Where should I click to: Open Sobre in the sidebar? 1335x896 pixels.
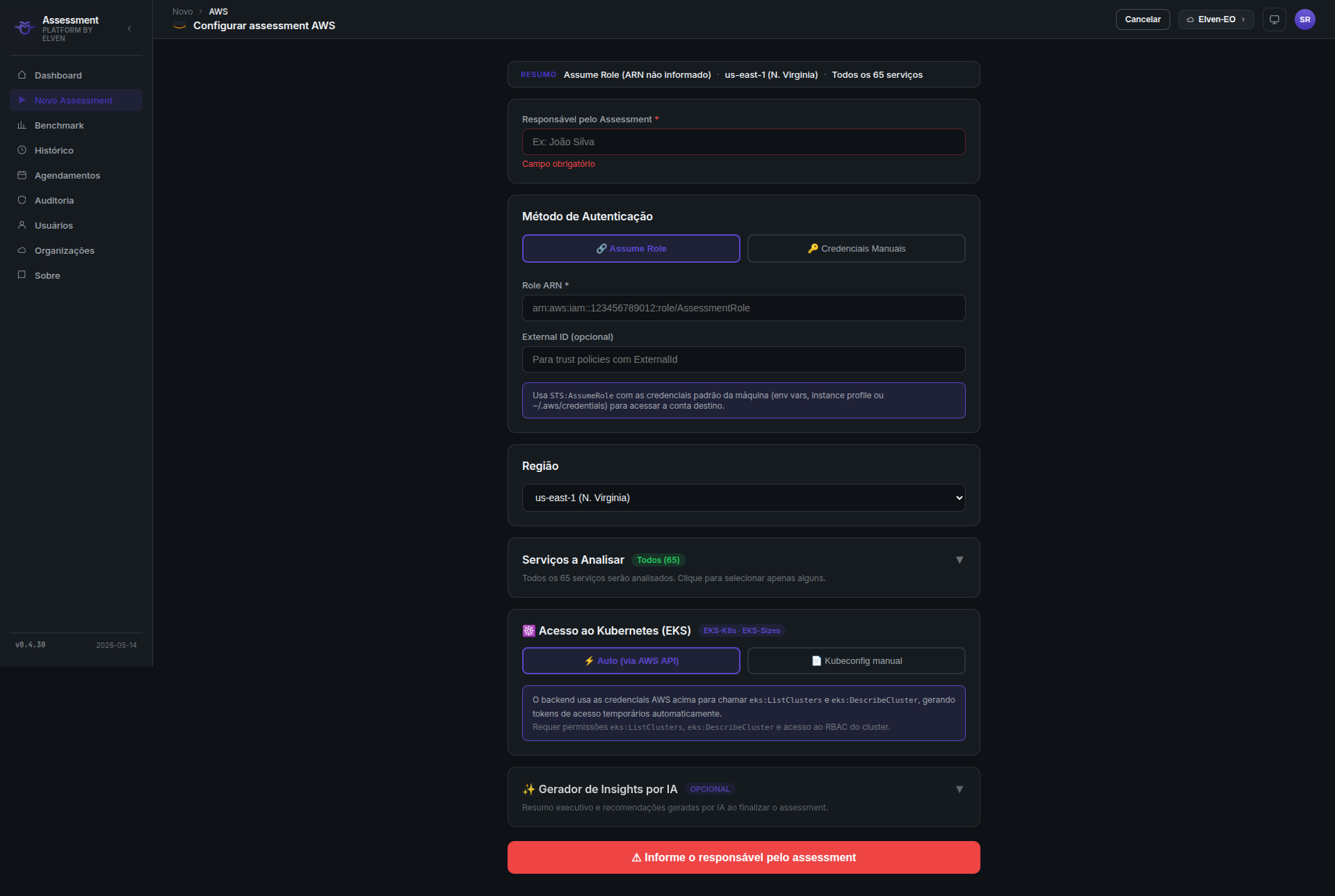click(76, 275)
